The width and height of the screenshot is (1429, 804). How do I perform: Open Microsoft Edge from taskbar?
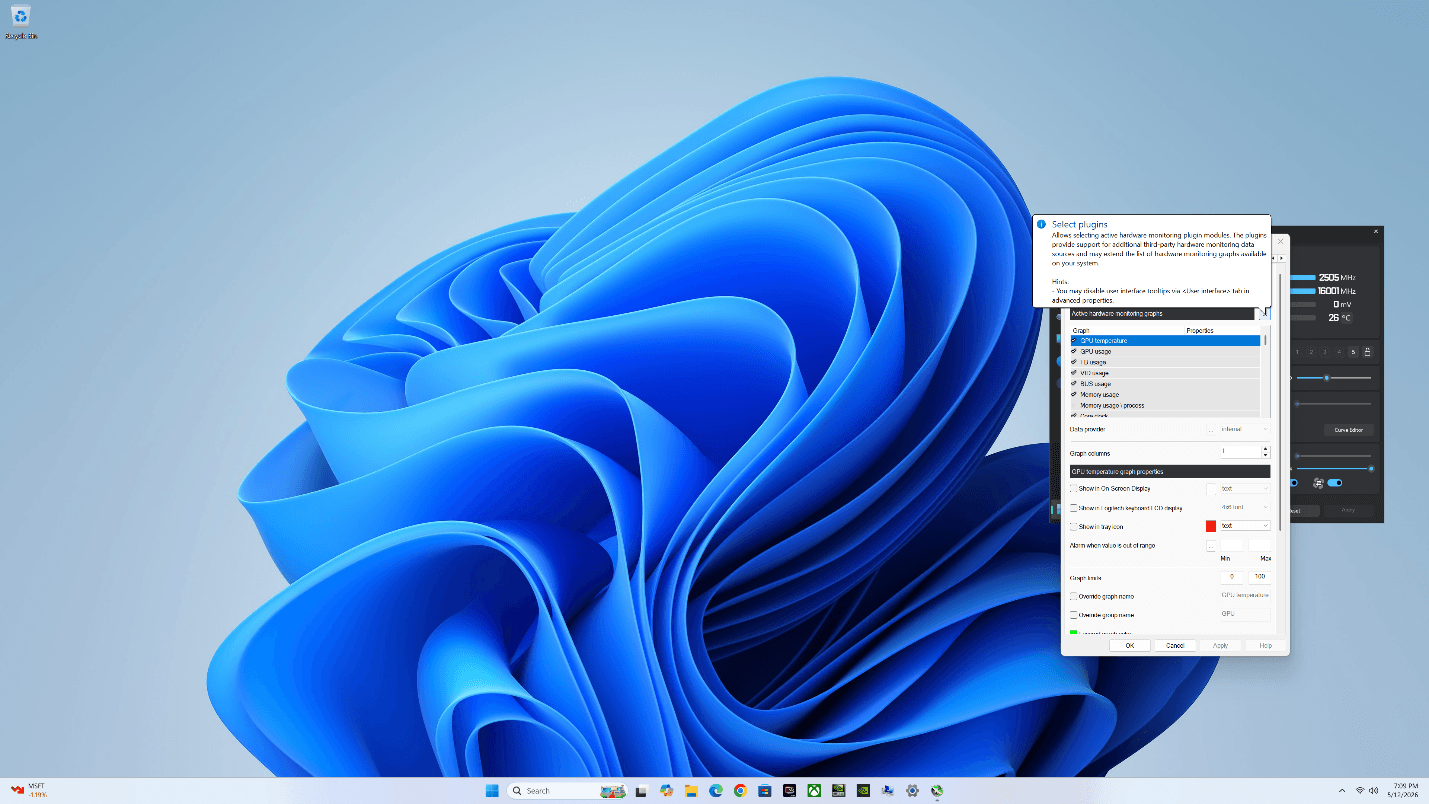tap(716, 790)
